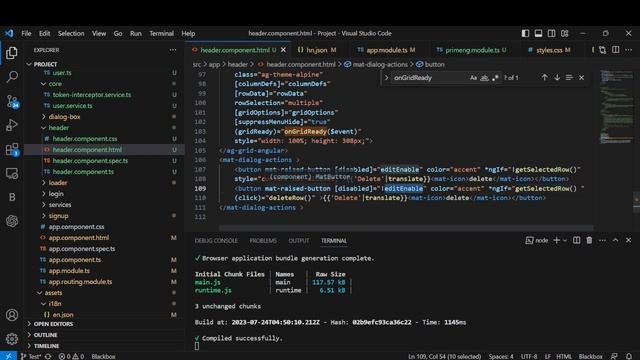The height and width of the screenshot is (360, 640).
Task: Open Source Control view with badge
Action: [12, 101]
